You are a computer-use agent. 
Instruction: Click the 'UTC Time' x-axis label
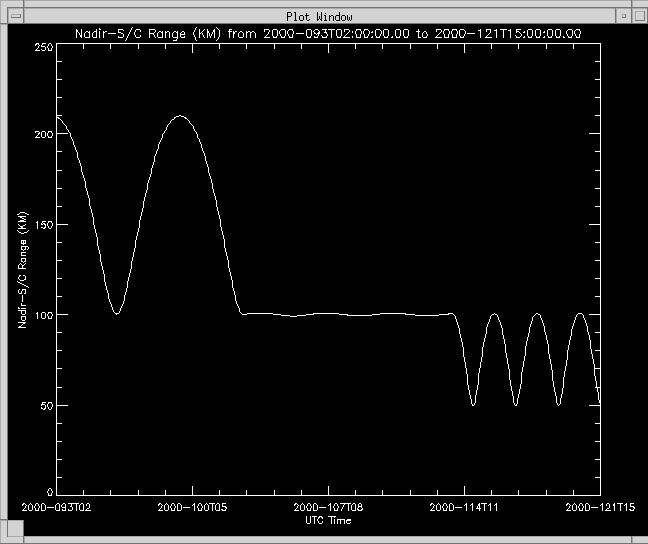pos(328,521)
